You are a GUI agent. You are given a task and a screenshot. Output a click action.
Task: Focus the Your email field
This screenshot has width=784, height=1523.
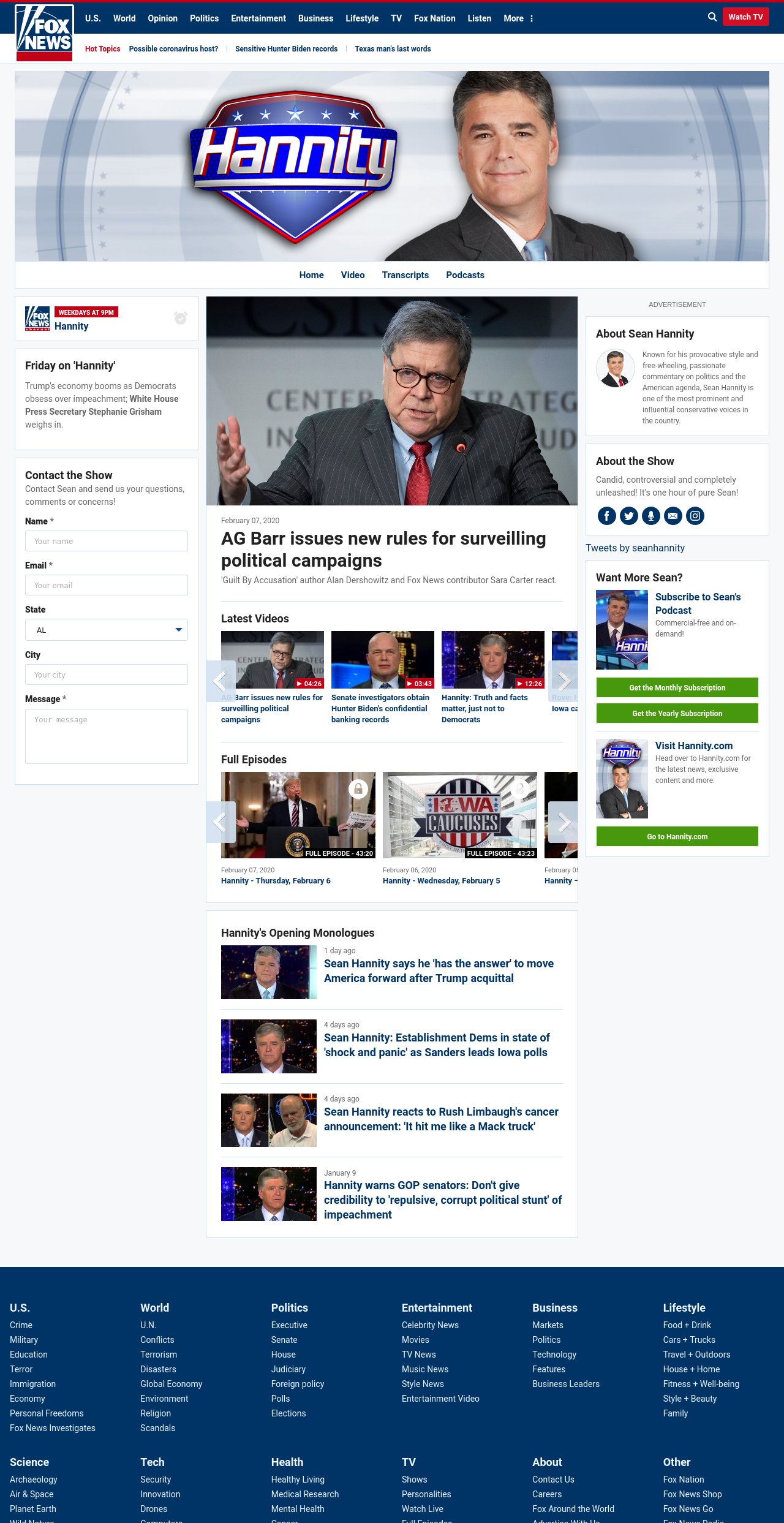(107, 585)
